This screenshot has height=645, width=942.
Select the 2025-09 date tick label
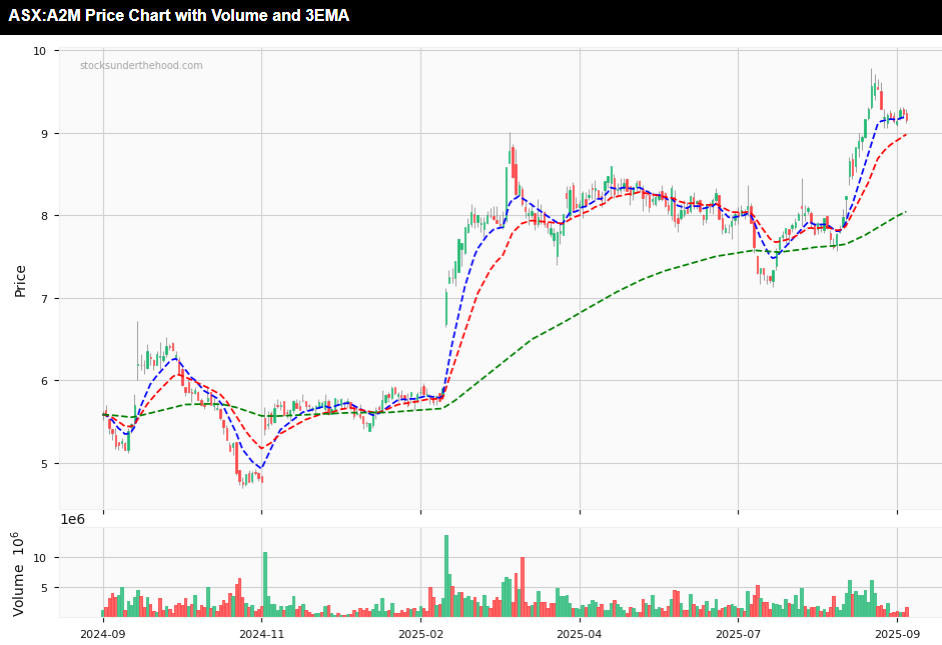pos(897,633)
